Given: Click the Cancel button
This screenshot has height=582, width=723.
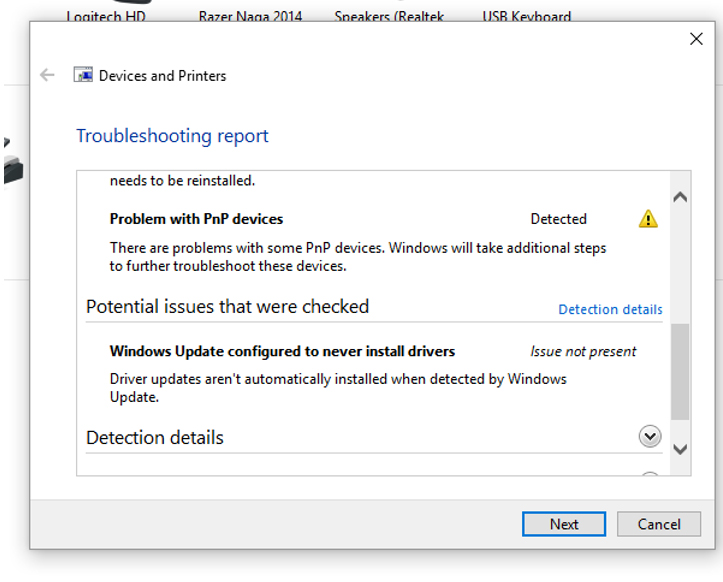Looking at the screenshot, I should click(x=659, y=524).
